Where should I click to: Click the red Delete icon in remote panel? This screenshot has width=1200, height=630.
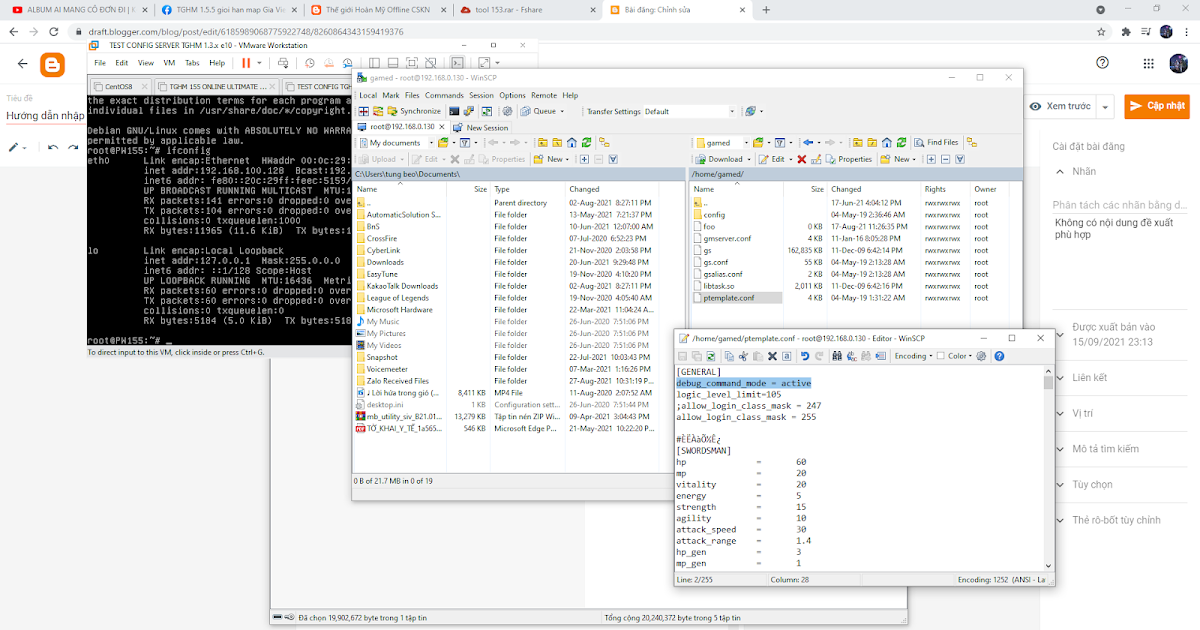tap(801, 159)
